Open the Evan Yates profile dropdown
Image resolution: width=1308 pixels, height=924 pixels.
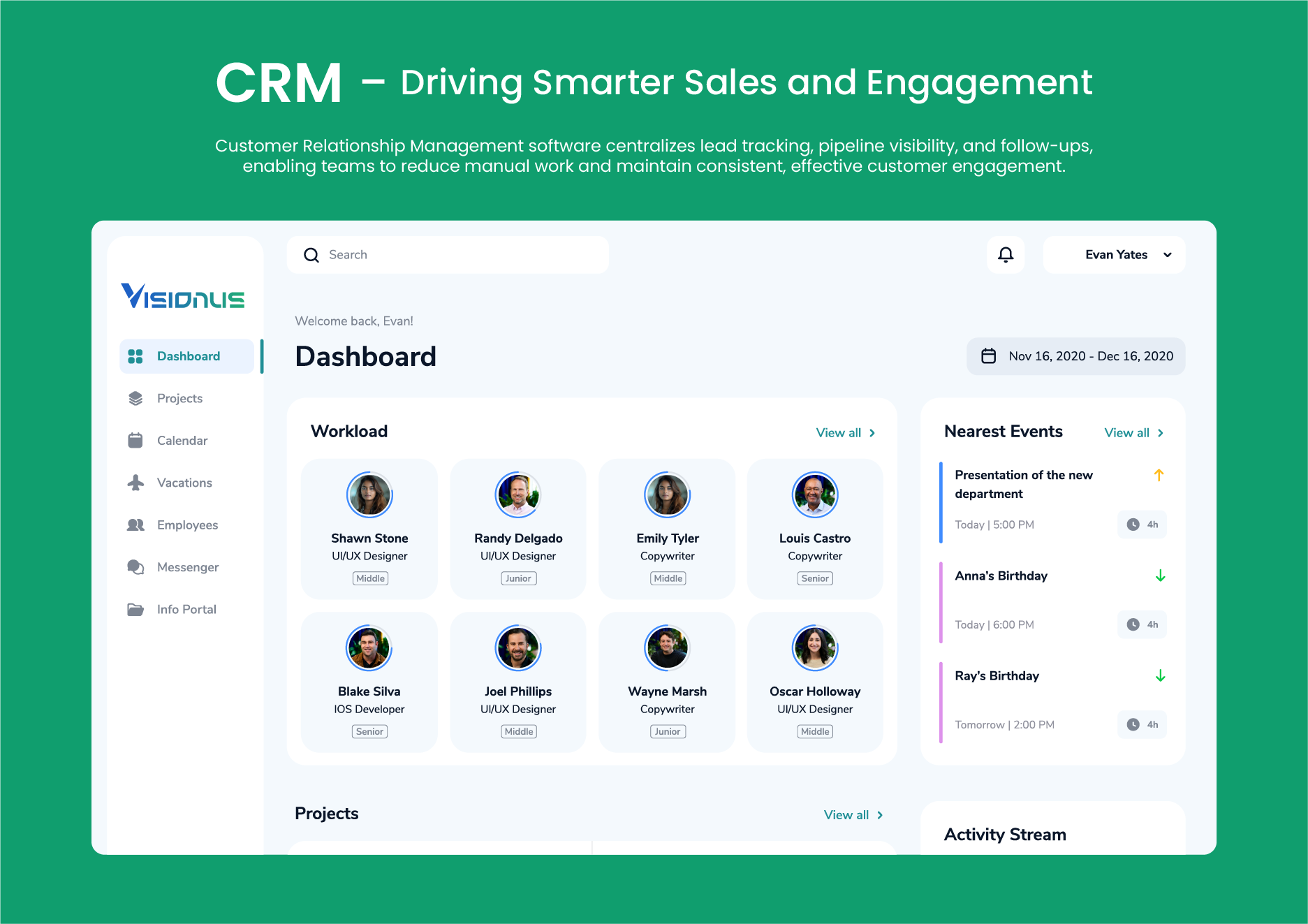point(1115,254)
